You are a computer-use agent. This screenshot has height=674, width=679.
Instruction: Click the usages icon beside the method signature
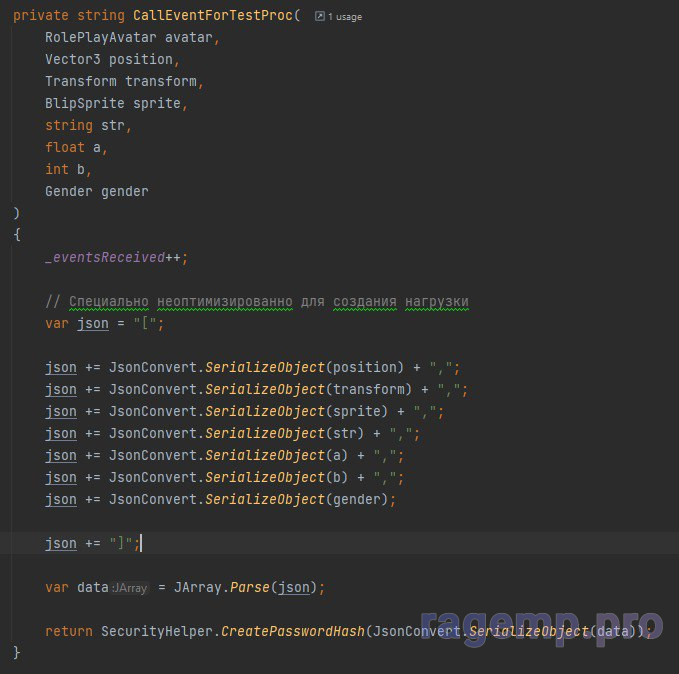[x=320, y=17]
